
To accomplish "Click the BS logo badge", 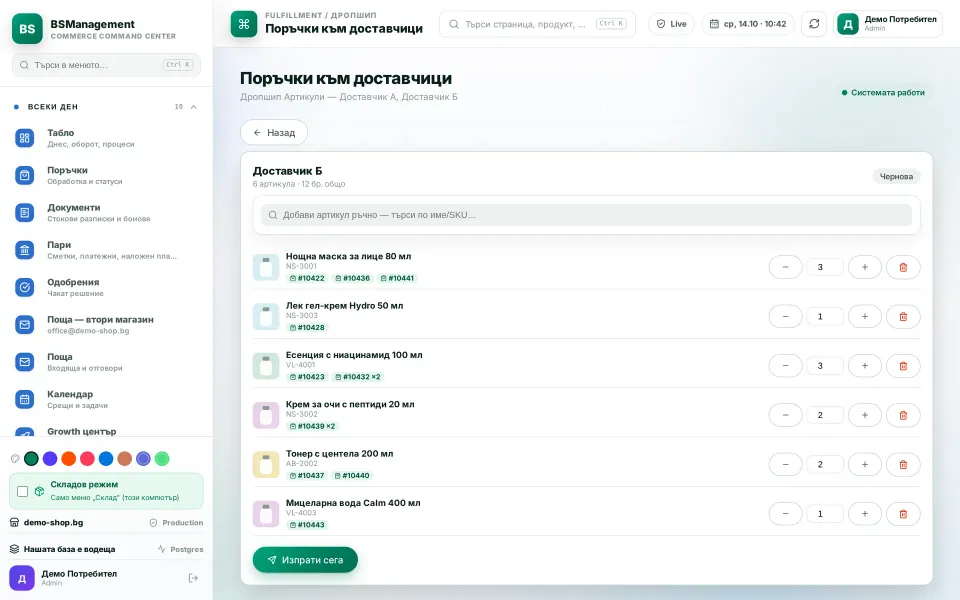I will click(x=27, y=29).
